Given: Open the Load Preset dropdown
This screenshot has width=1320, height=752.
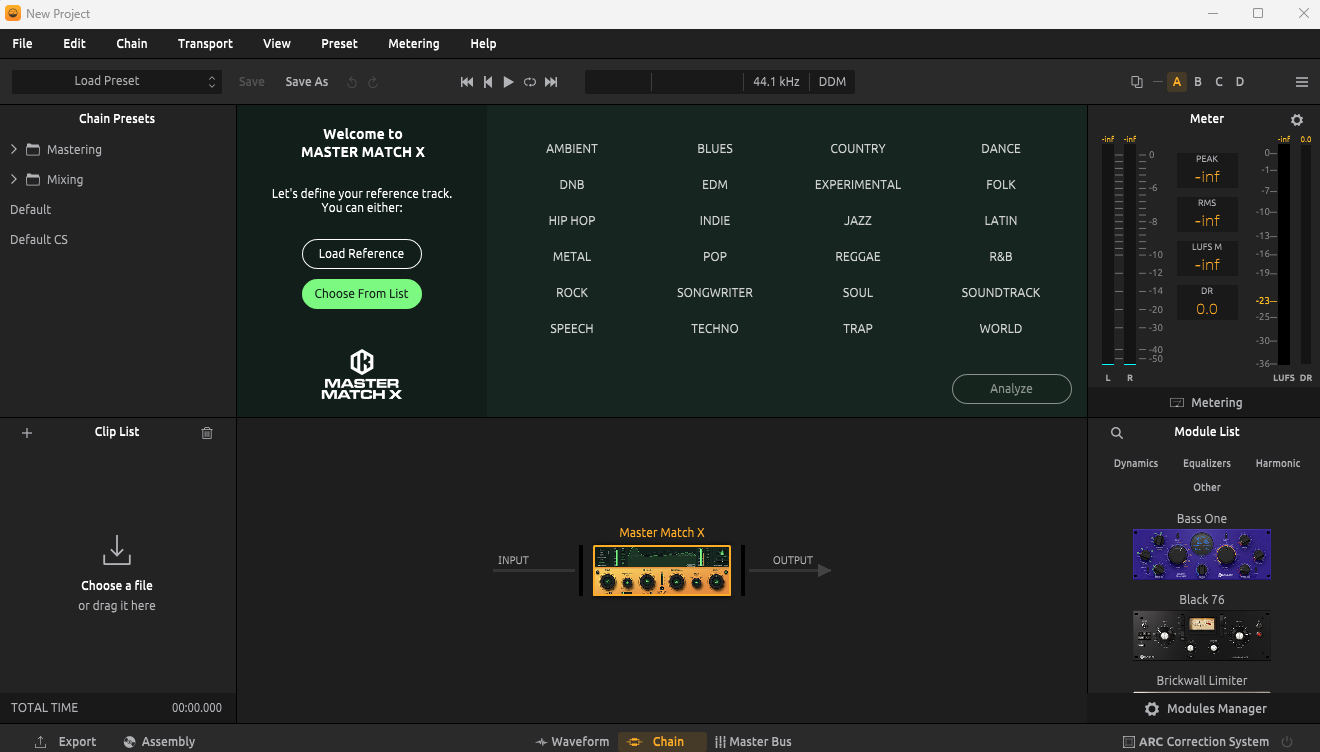Looking at the screenshot, I should [x=116, y=82].
